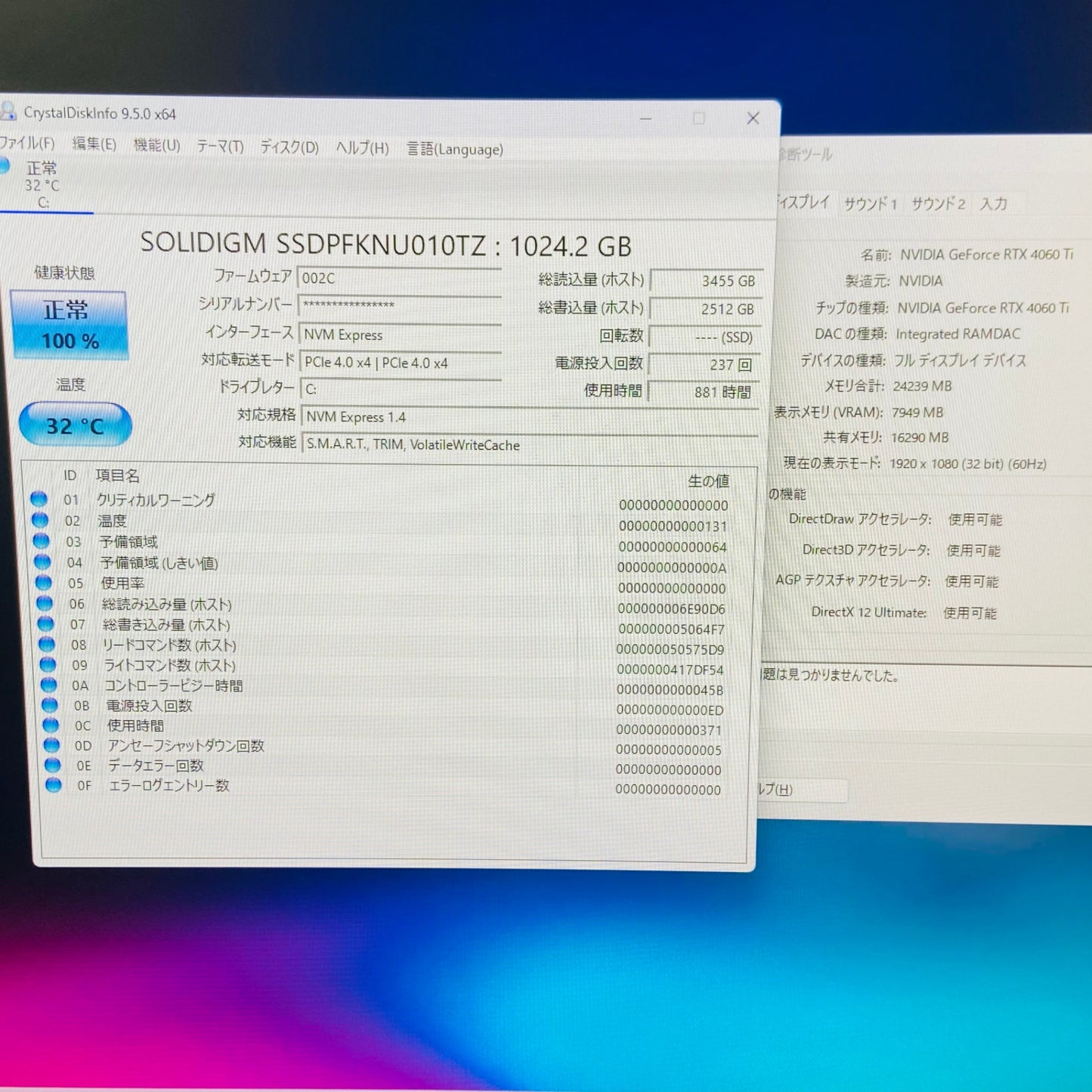This screenshot has height=1092, width=1092.
Task: Open the 言語(Language) menu
Action: (454, 150)
